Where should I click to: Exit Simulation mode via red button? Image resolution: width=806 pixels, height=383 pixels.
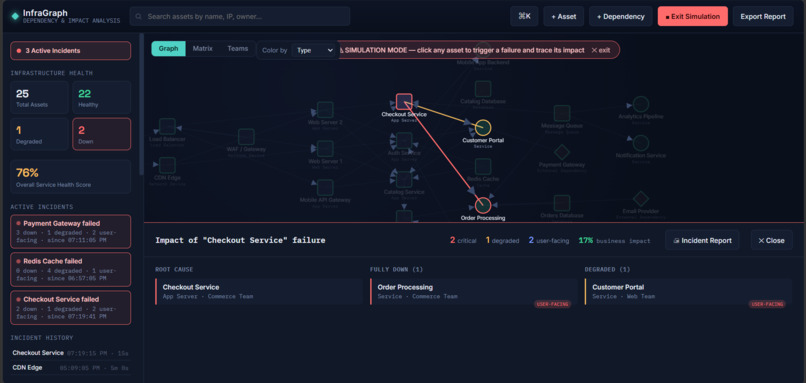tap(692, 16)
